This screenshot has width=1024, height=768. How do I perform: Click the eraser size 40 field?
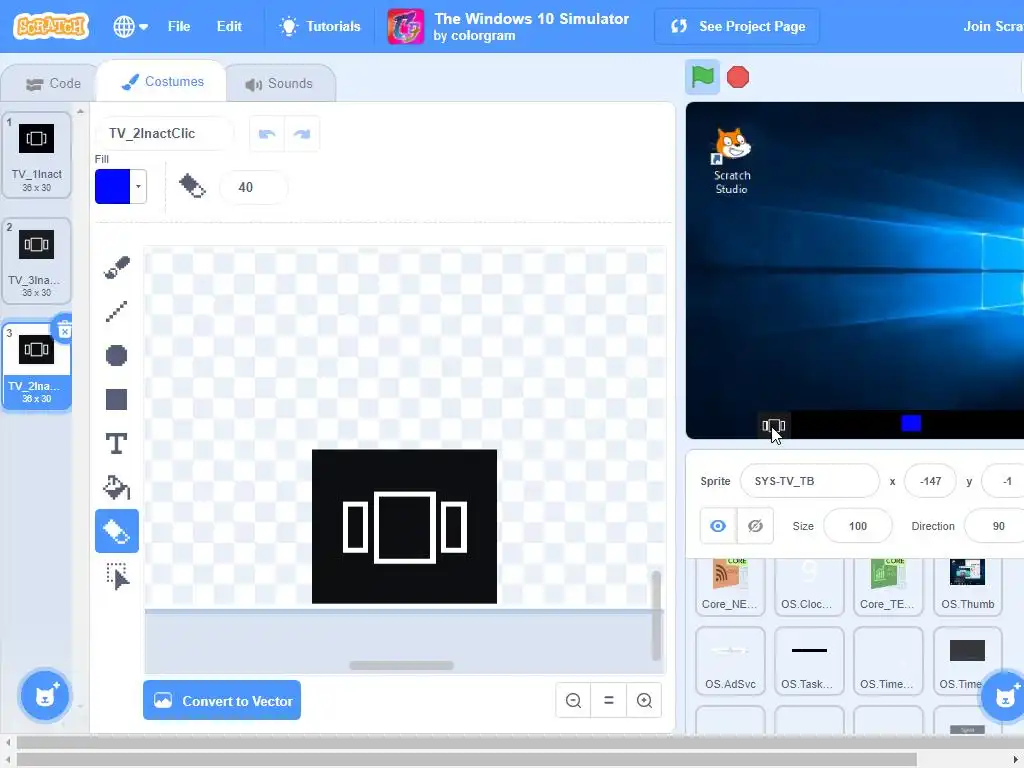tap(253, 187)
